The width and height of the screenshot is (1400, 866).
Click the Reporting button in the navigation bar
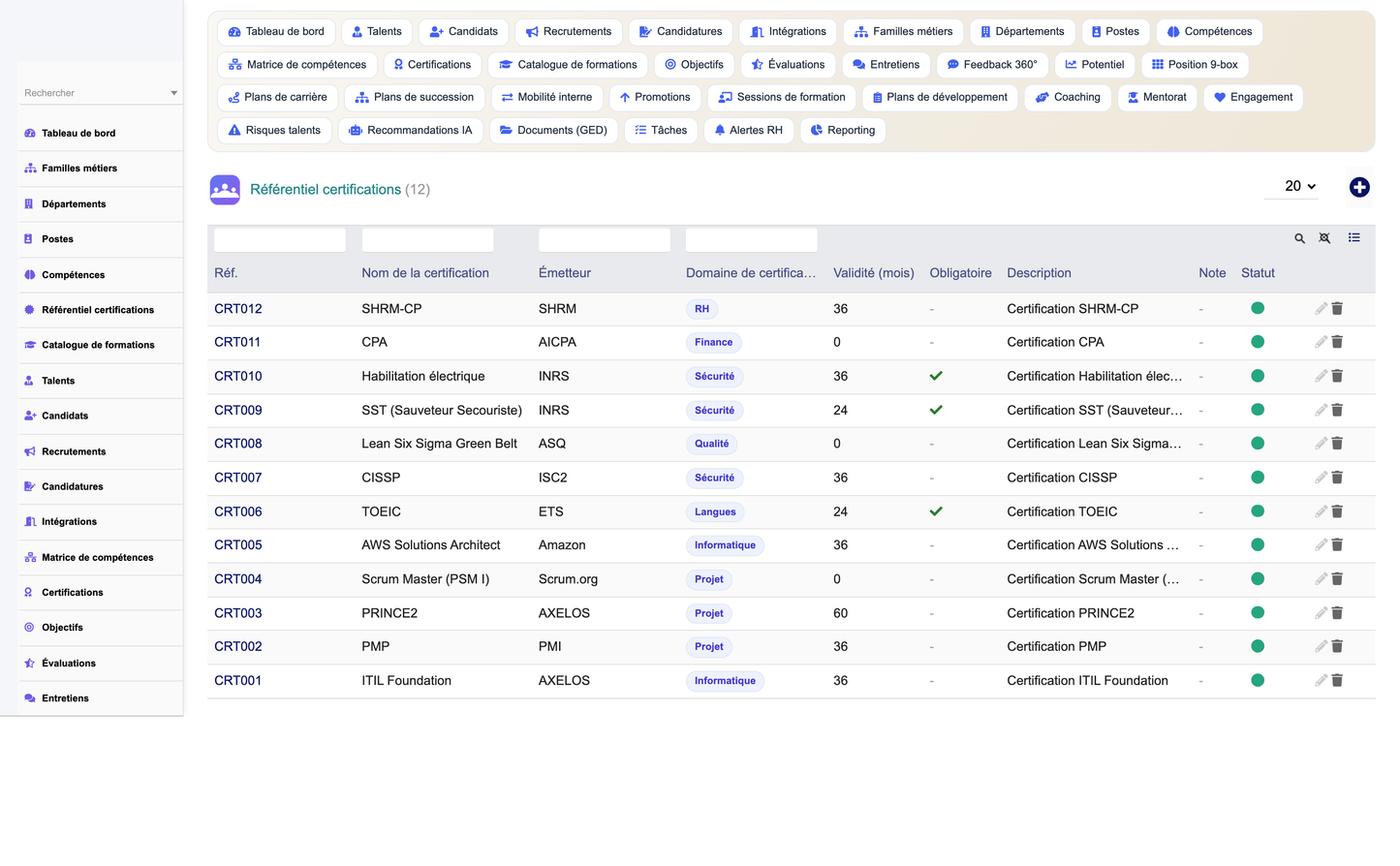(842, 131)
